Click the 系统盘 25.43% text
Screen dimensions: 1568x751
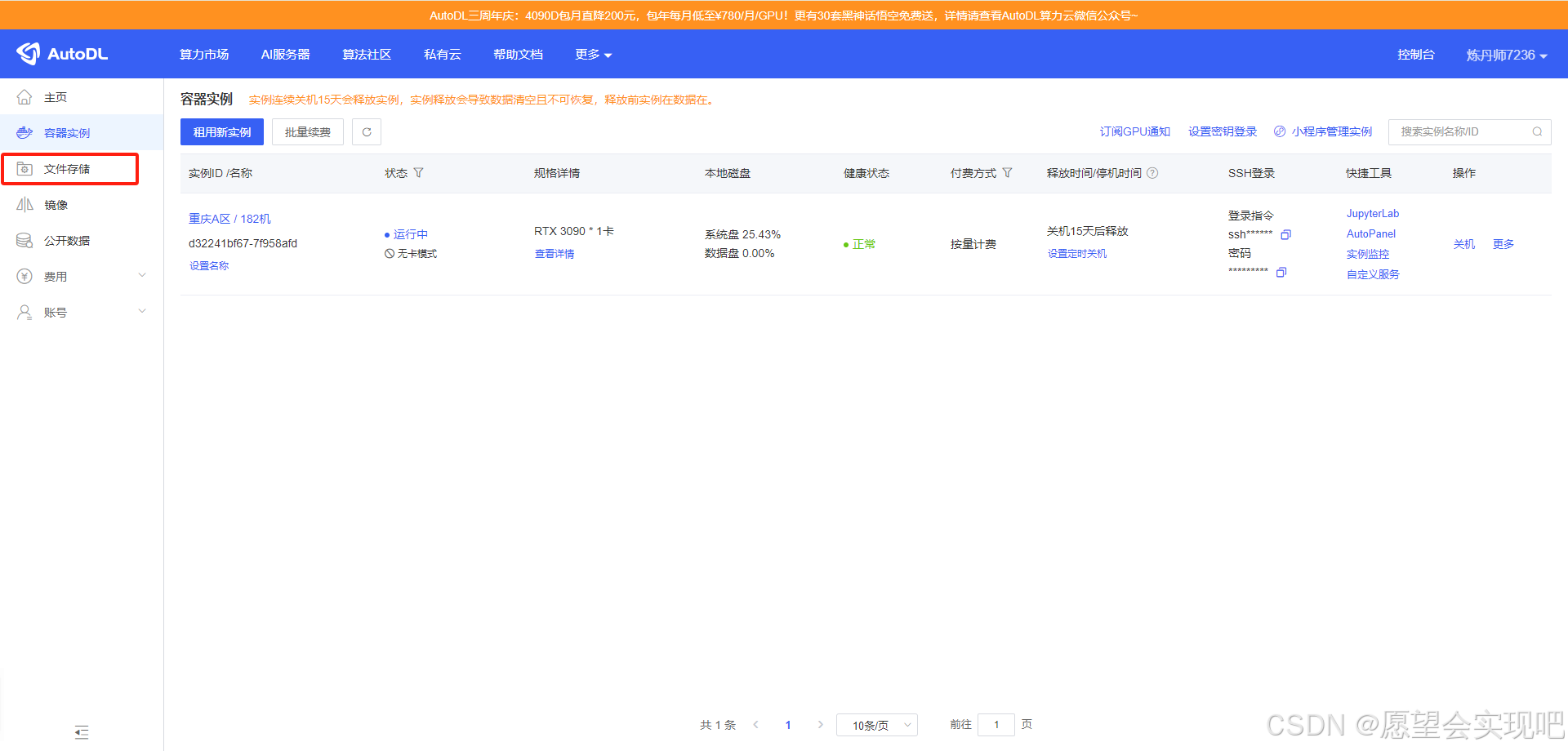(742, 234)
